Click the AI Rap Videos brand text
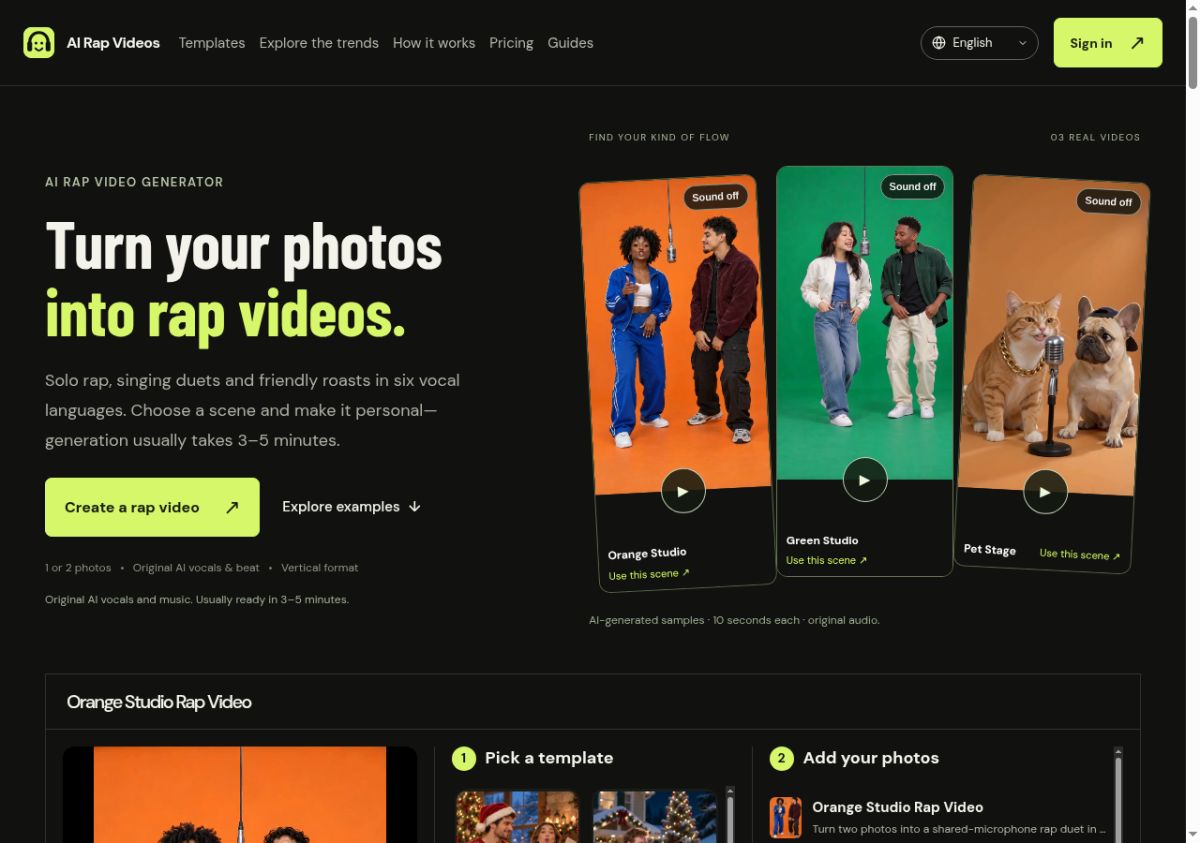Image resolution: width=1200 pixels, height=843 pixels. coord(113,43)
